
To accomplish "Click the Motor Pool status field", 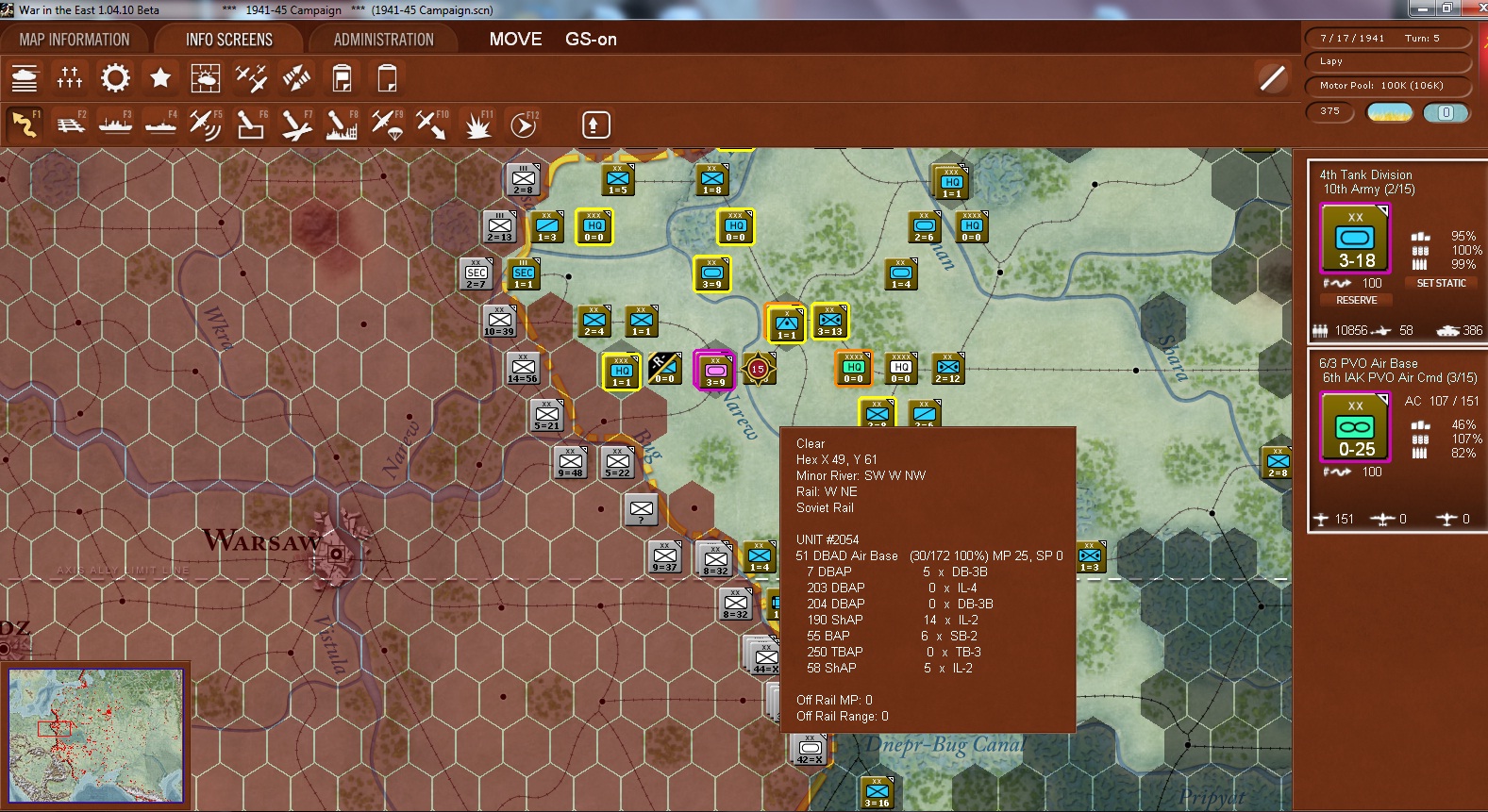I will (x=1388, y=86).
